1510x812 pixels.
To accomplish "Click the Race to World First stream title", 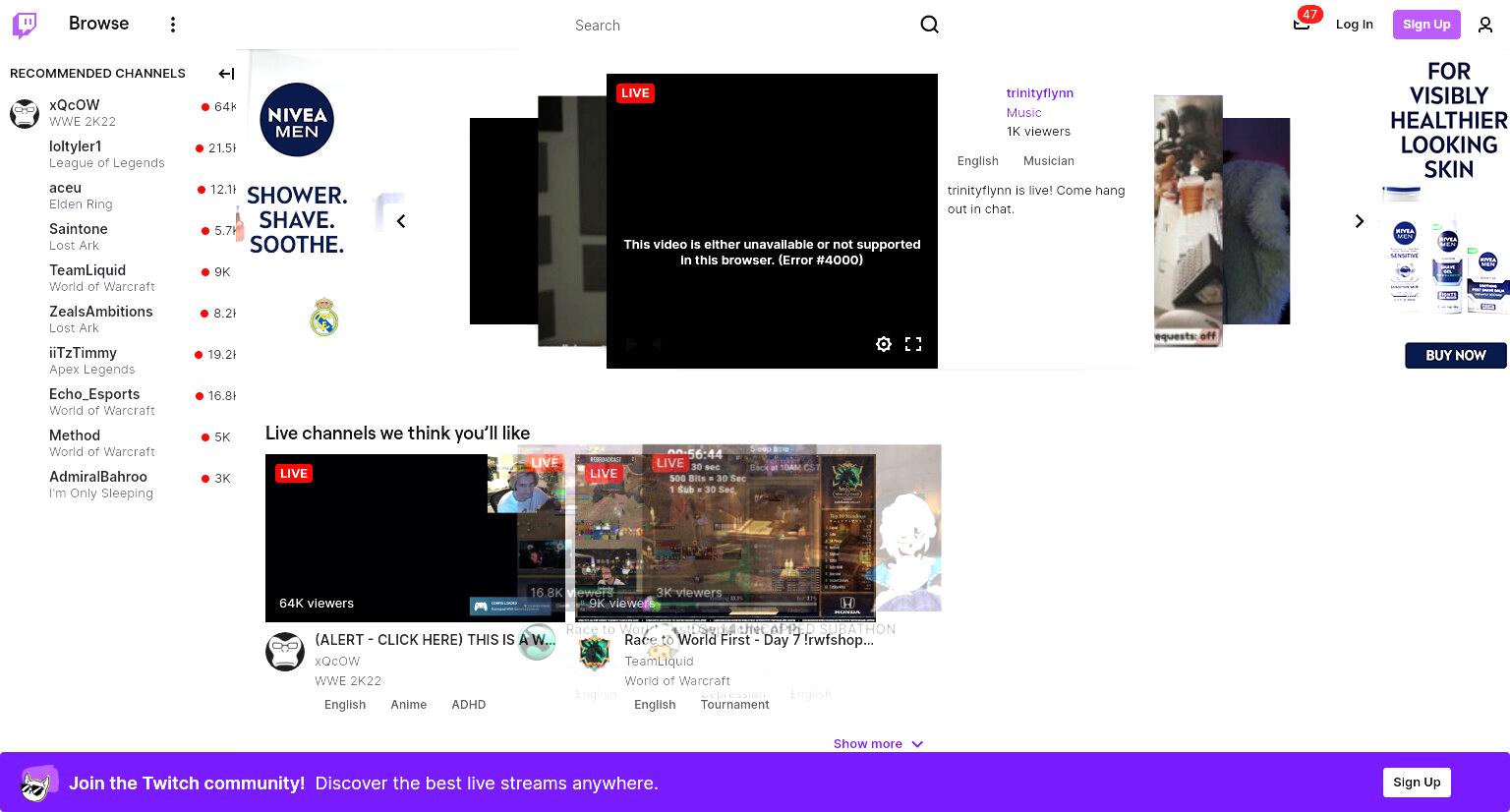I will pos(749,640).
